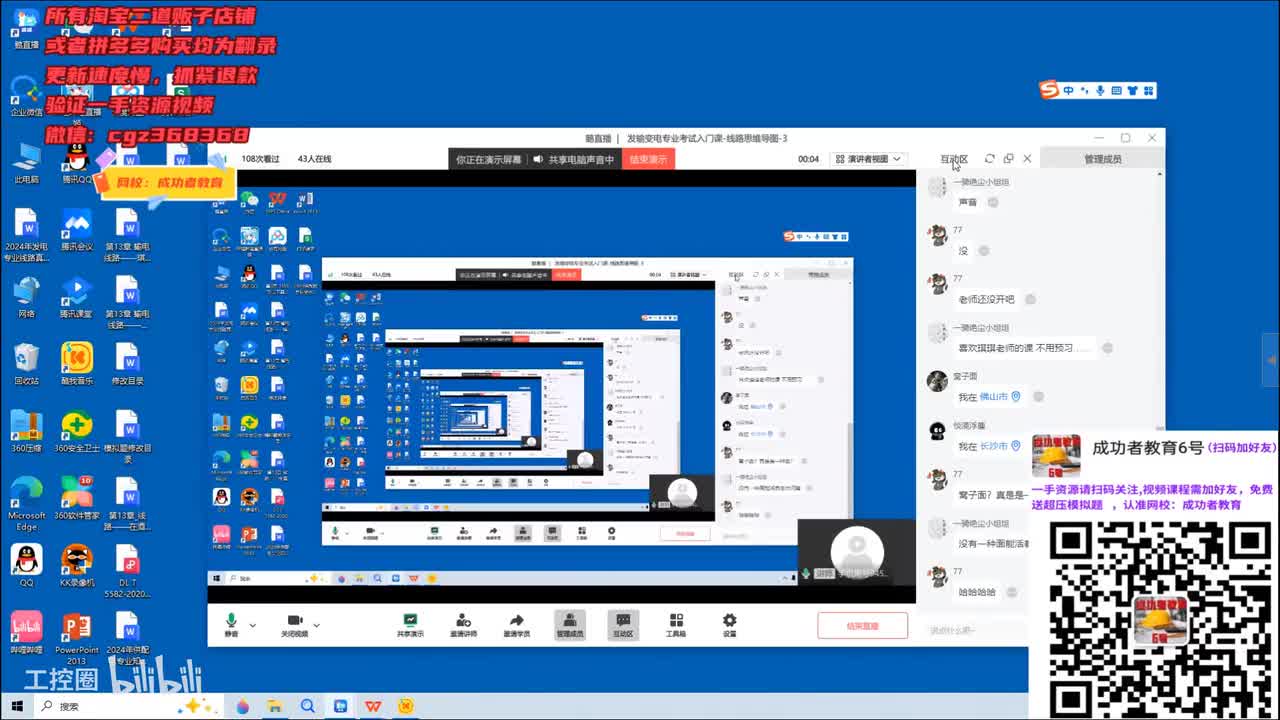Switch to the 管理成员 tab

1103,159
